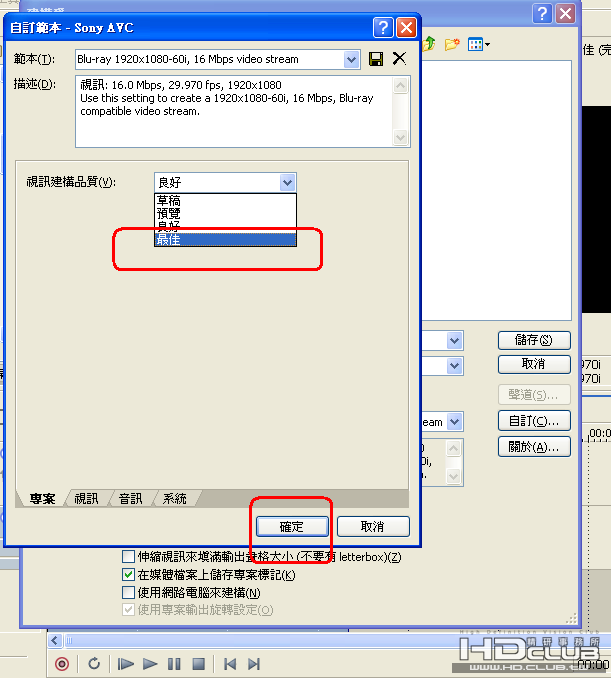Delete template with the X icon
Viewport: 611px width, 678px height.
[399, 58]
